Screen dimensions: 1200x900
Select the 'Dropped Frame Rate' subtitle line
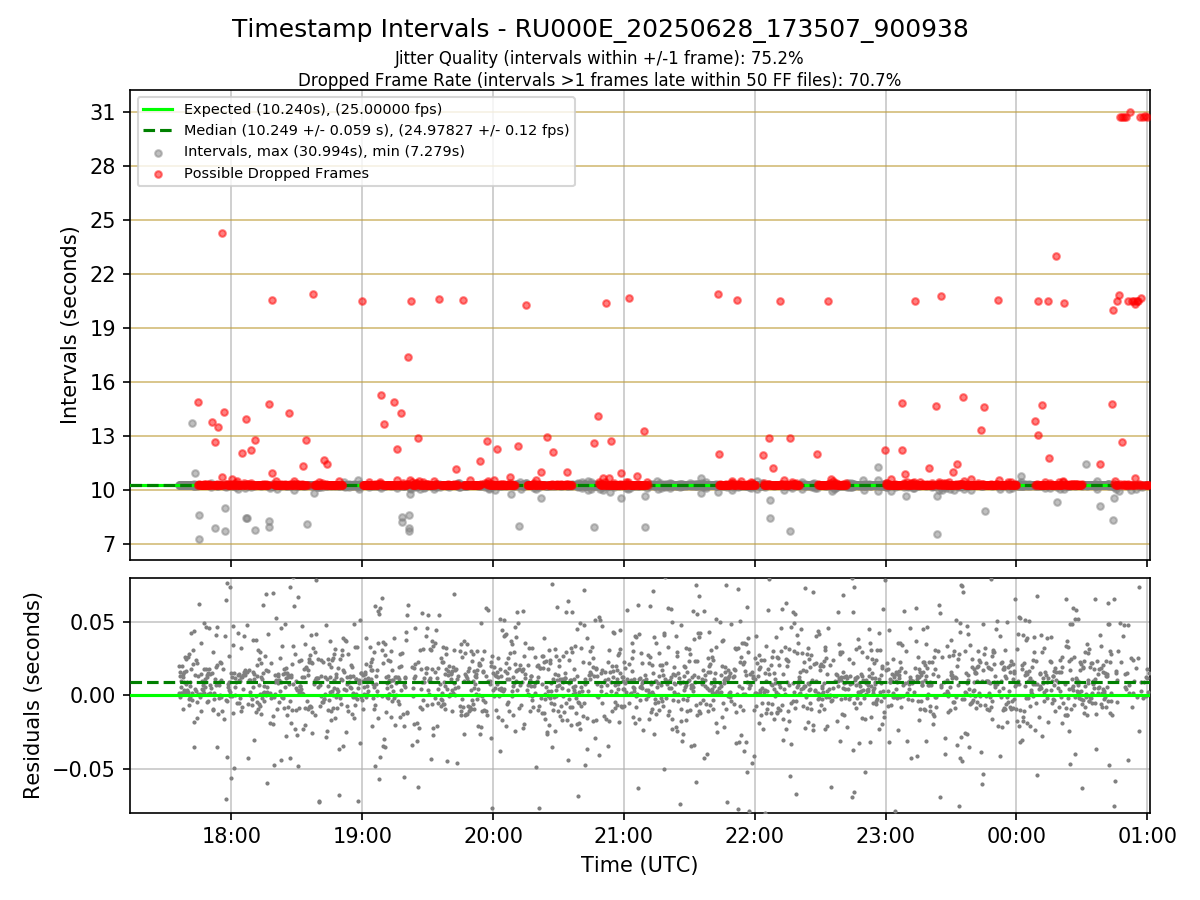[600, 80]
